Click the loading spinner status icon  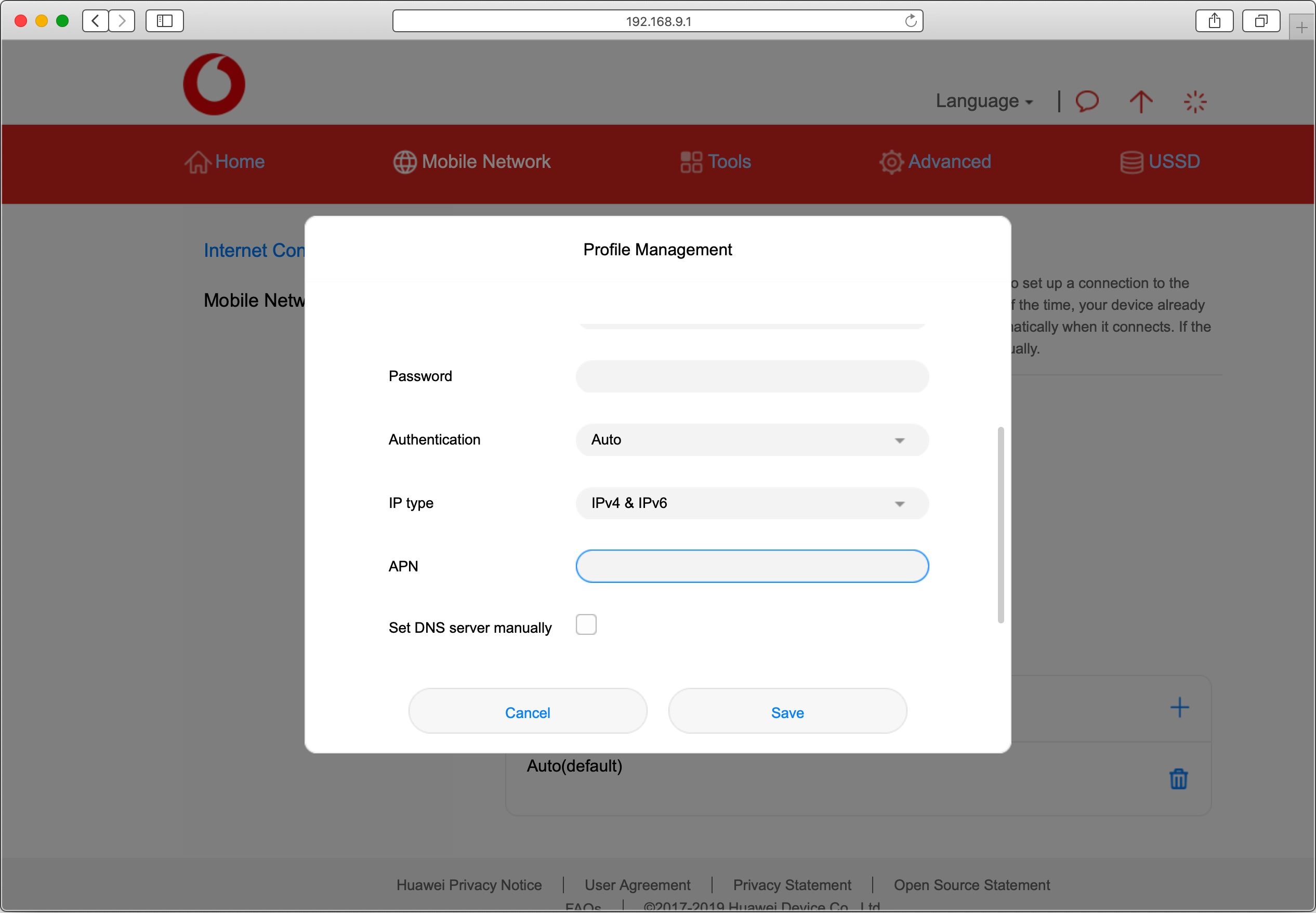[x=1195, y=102]
